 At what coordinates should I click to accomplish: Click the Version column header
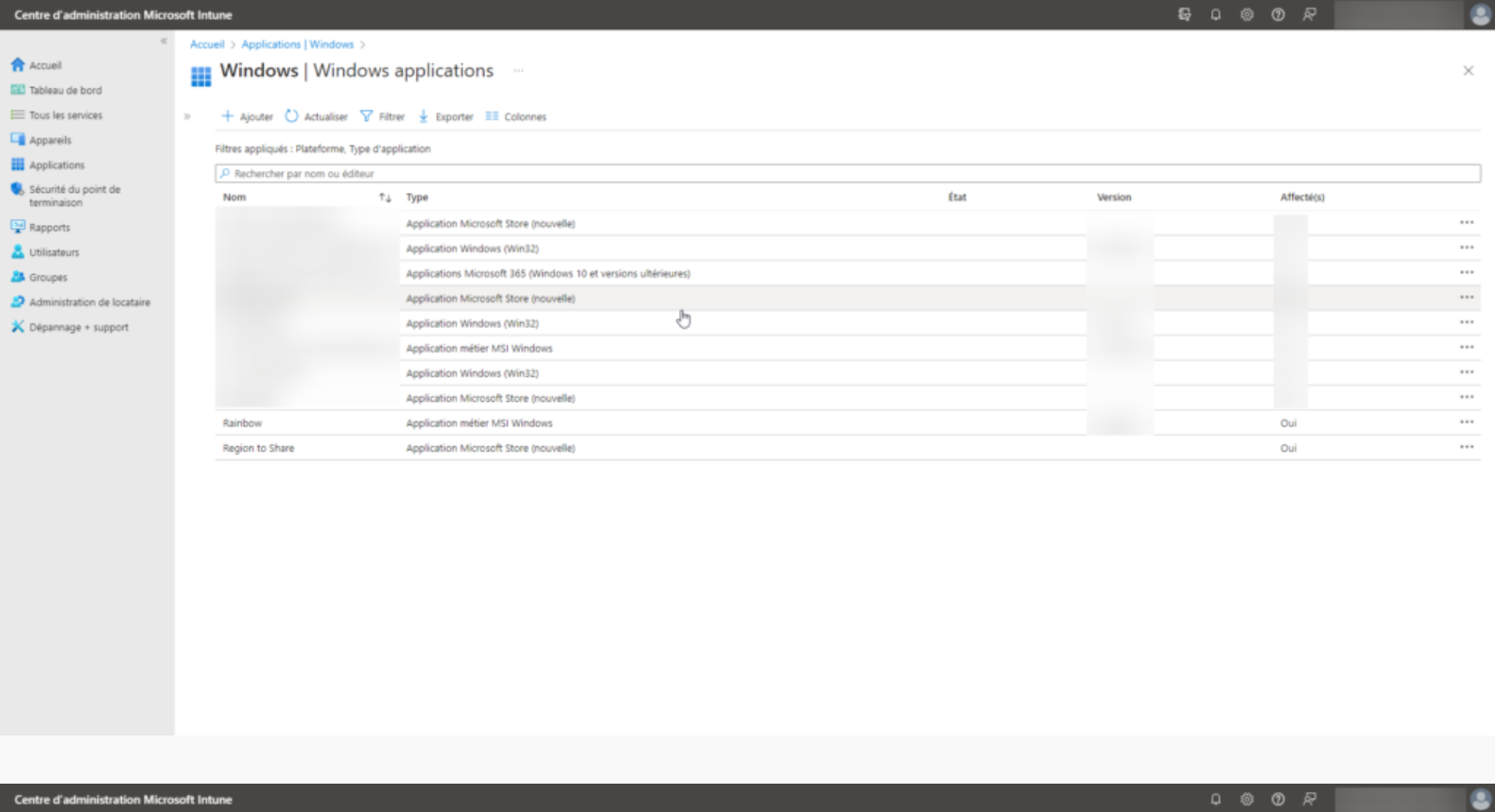click(x=1114, y=198)
